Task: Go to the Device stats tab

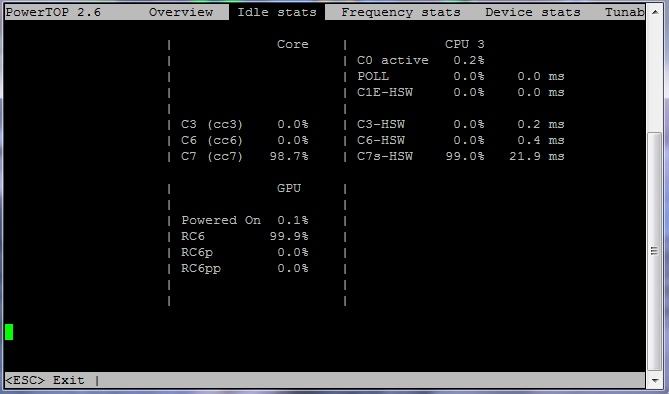Action: (x=533, y=12)
